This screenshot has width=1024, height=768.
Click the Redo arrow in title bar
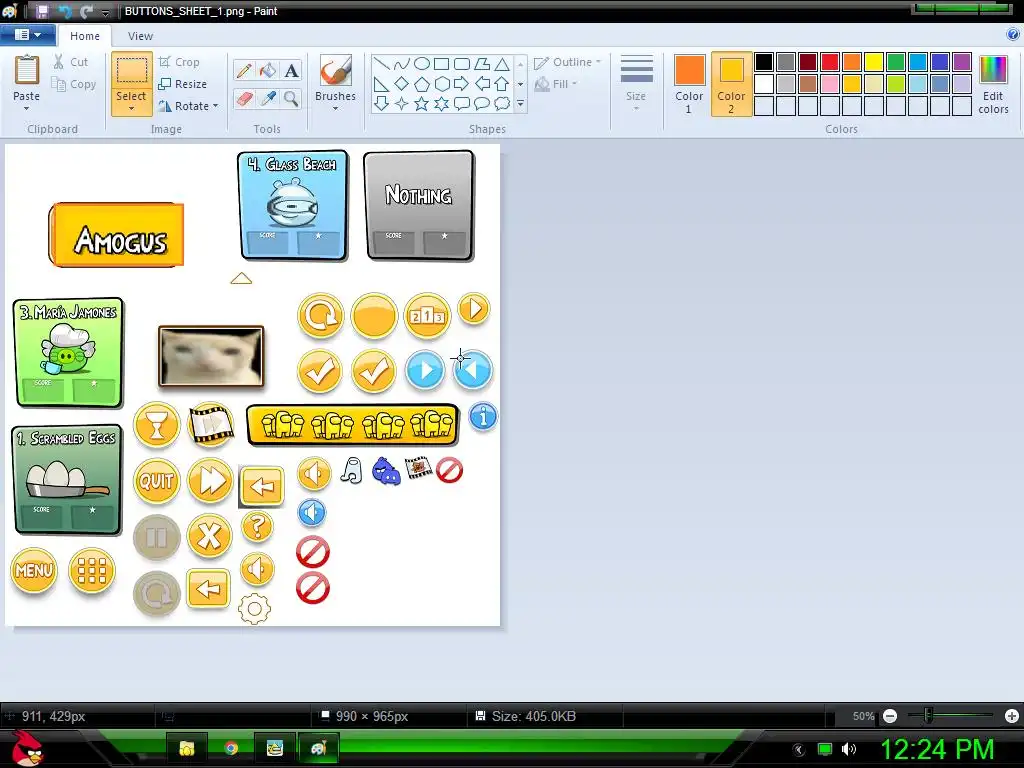[86, 11]
